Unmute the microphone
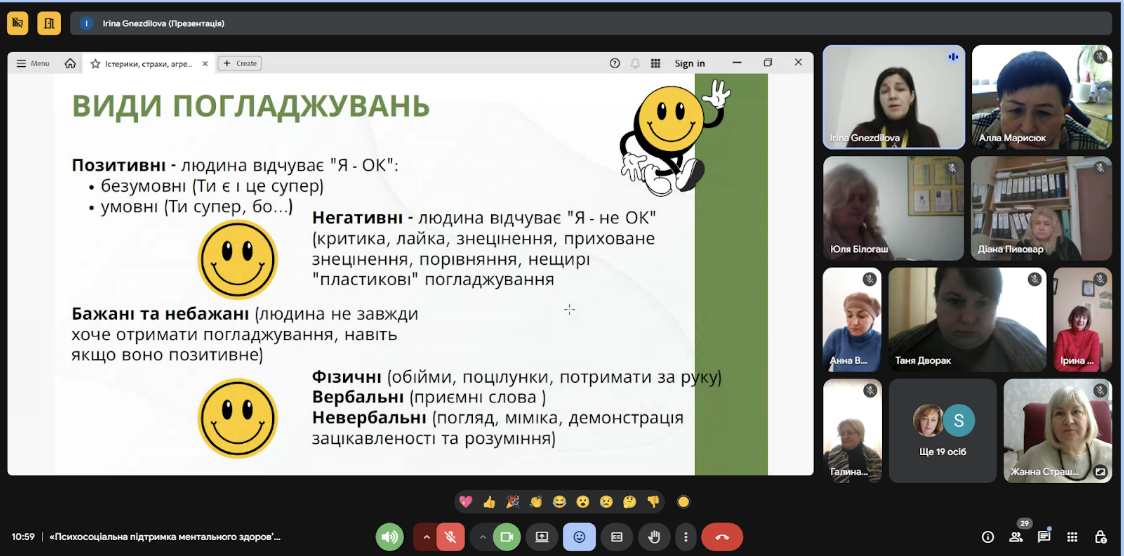Image resolution: width=1124 pixels, height=556 pixels. [450, 537]
